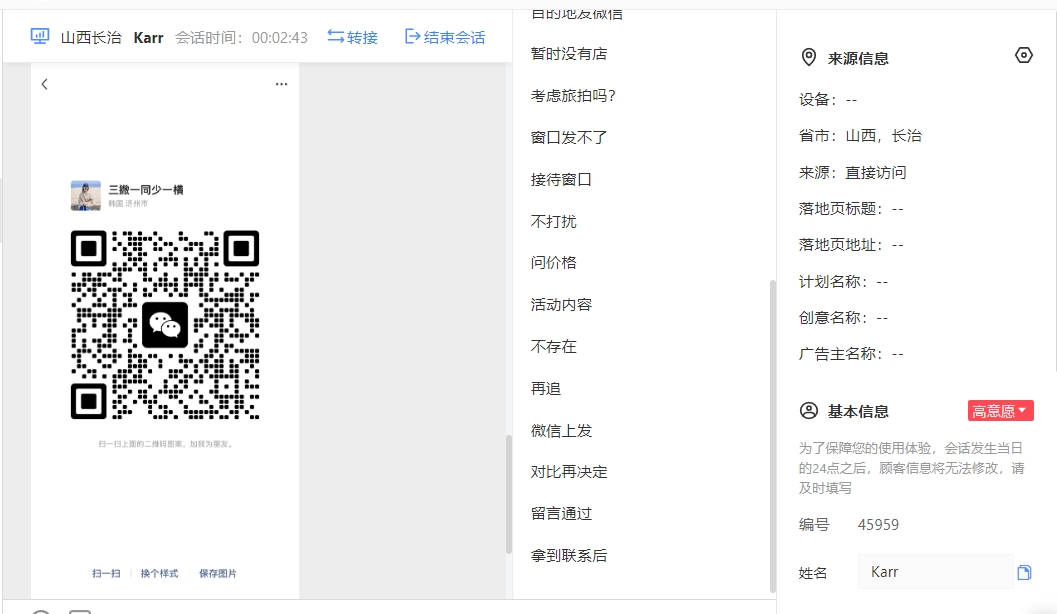Select quick reply 拿到联系后

click(x=569, y=555)
